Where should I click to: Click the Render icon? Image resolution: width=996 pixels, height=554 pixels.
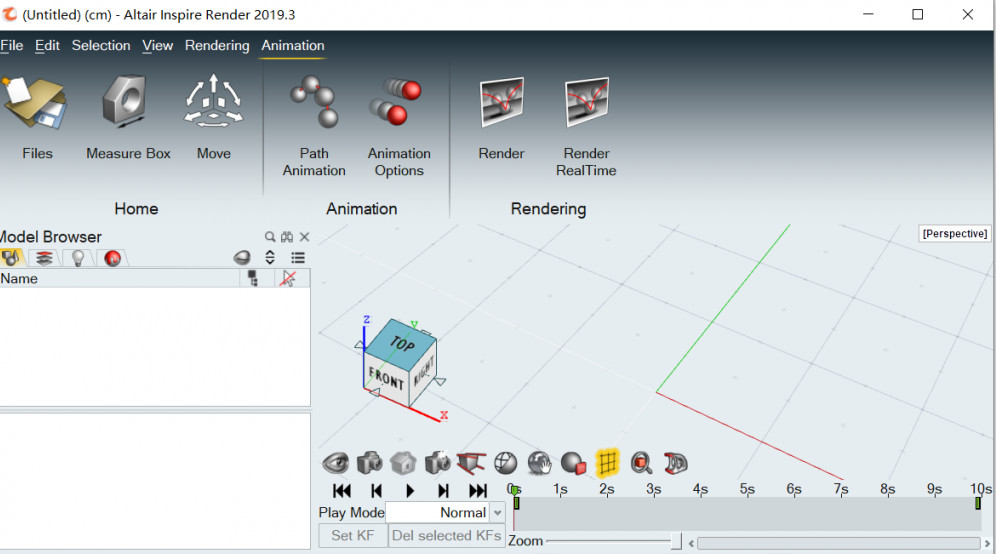pos(502,102)
